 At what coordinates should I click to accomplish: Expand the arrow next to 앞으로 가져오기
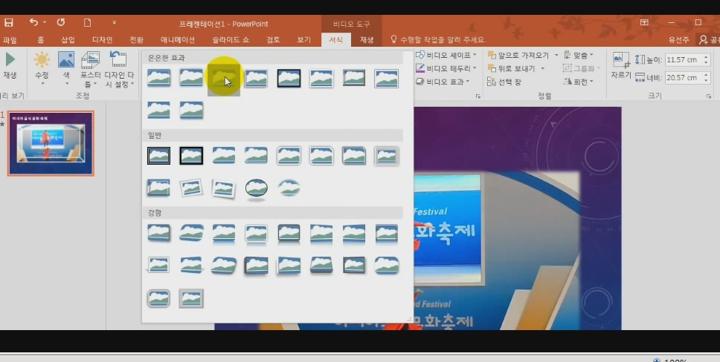[556, 55]
